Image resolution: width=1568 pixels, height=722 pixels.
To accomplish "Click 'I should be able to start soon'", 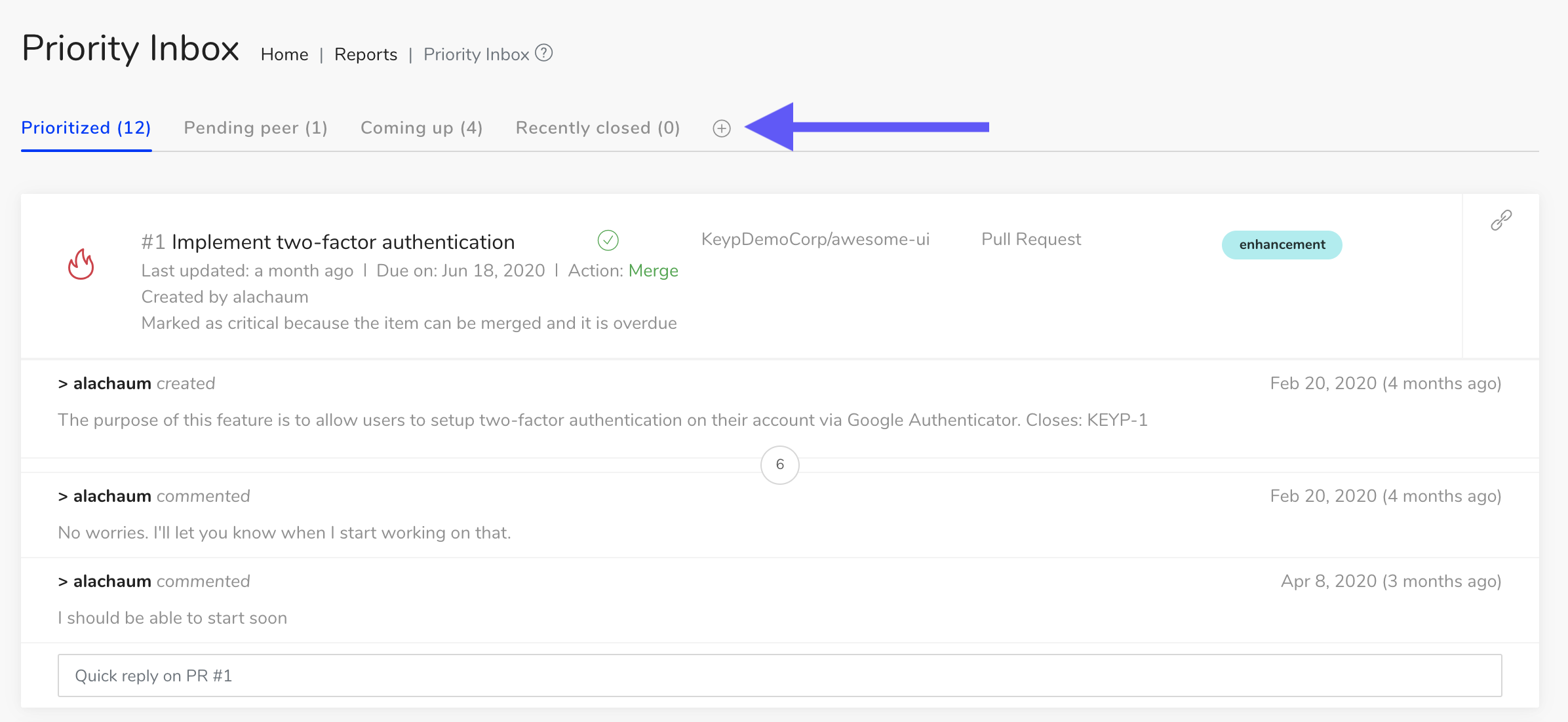I will pos(172,618).
